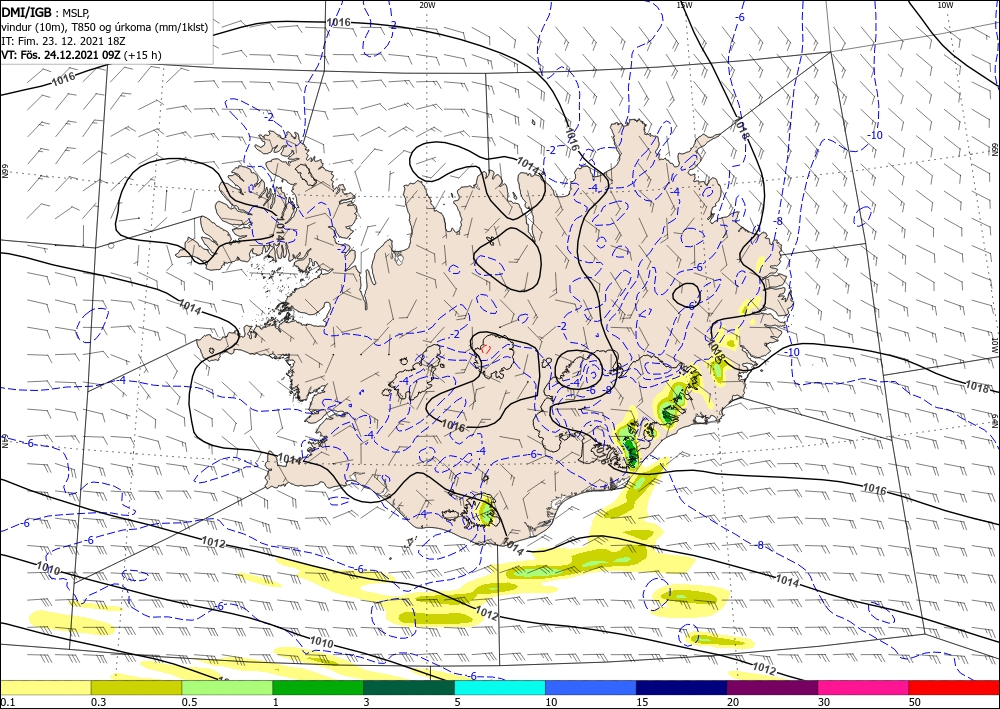Image resolution: width=1000 pixels, height=709 pixels.
Task: Pick the purple 20–30 legend swatch
Action: [x=772, y=687]
